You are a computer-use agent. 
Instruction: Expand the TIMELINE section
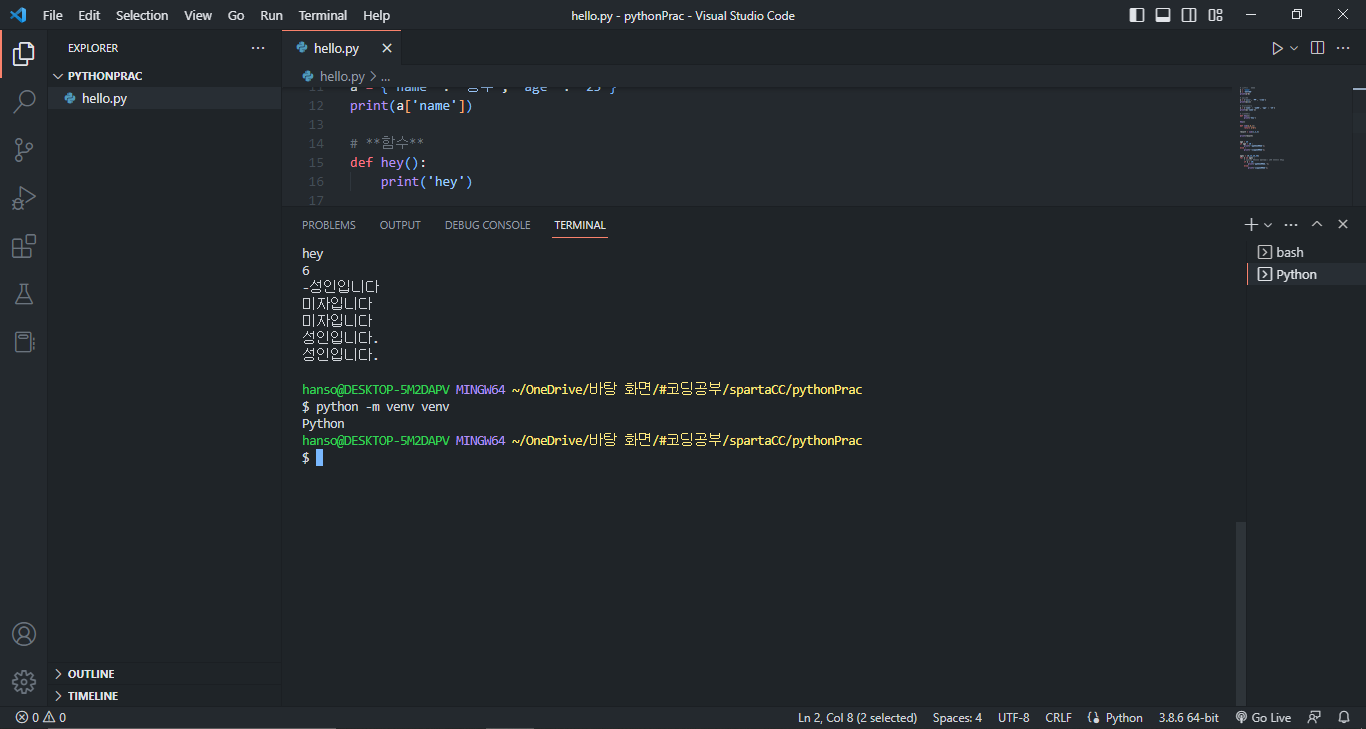click(x=164, y=696)
